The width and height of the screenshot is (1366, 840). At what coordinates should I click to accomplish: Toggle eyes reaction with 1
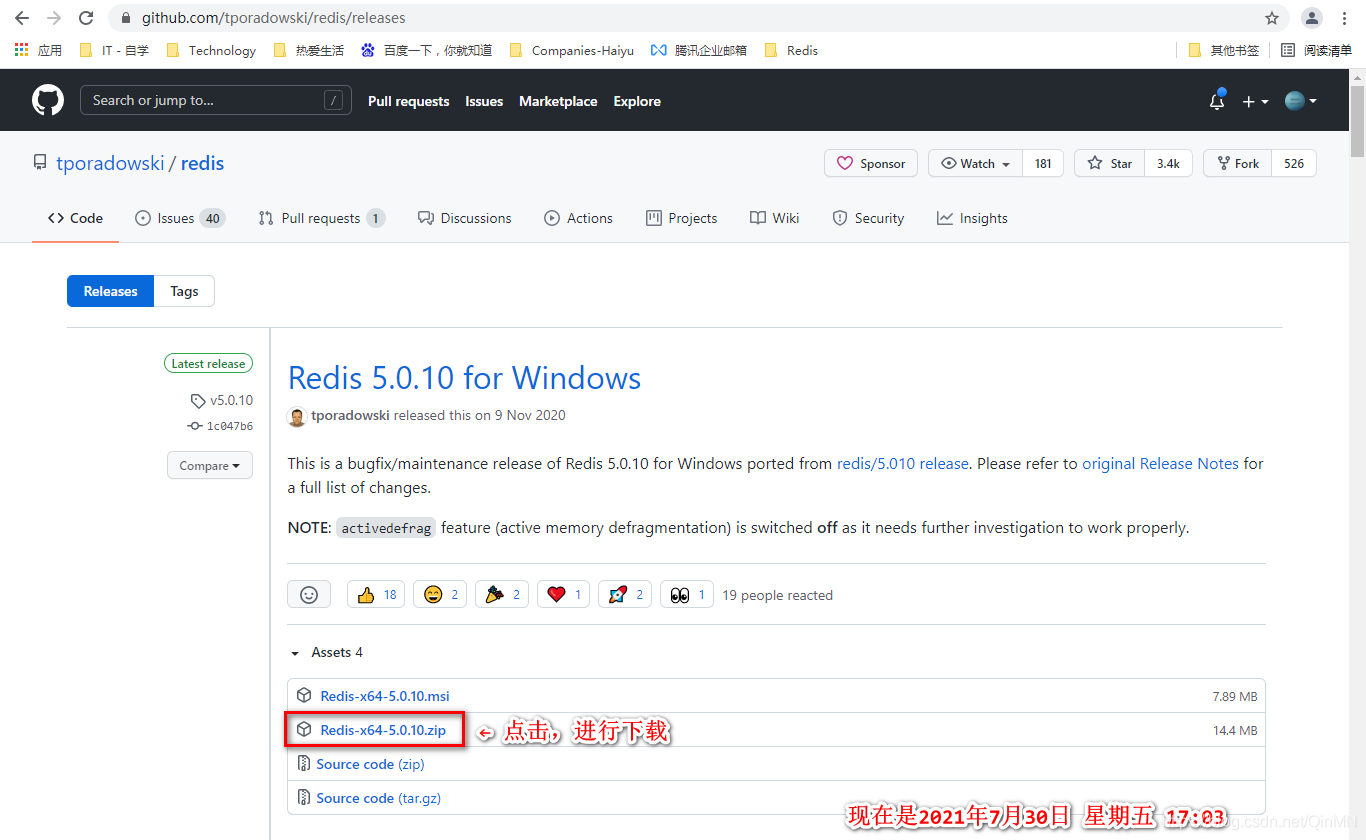tap(687, 594)
